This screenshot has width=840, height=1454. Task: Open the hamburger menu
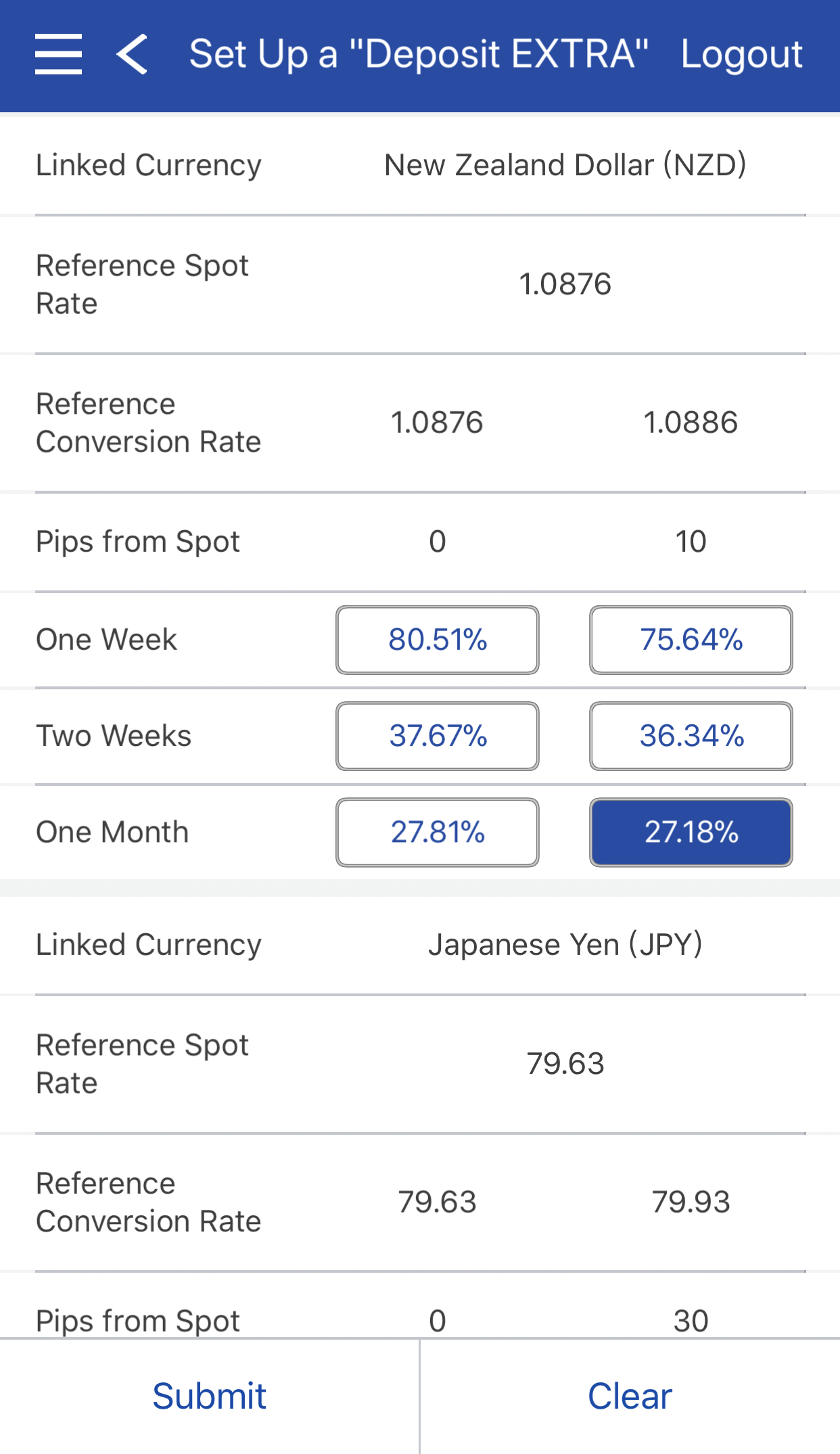click(x=58, y=54)
